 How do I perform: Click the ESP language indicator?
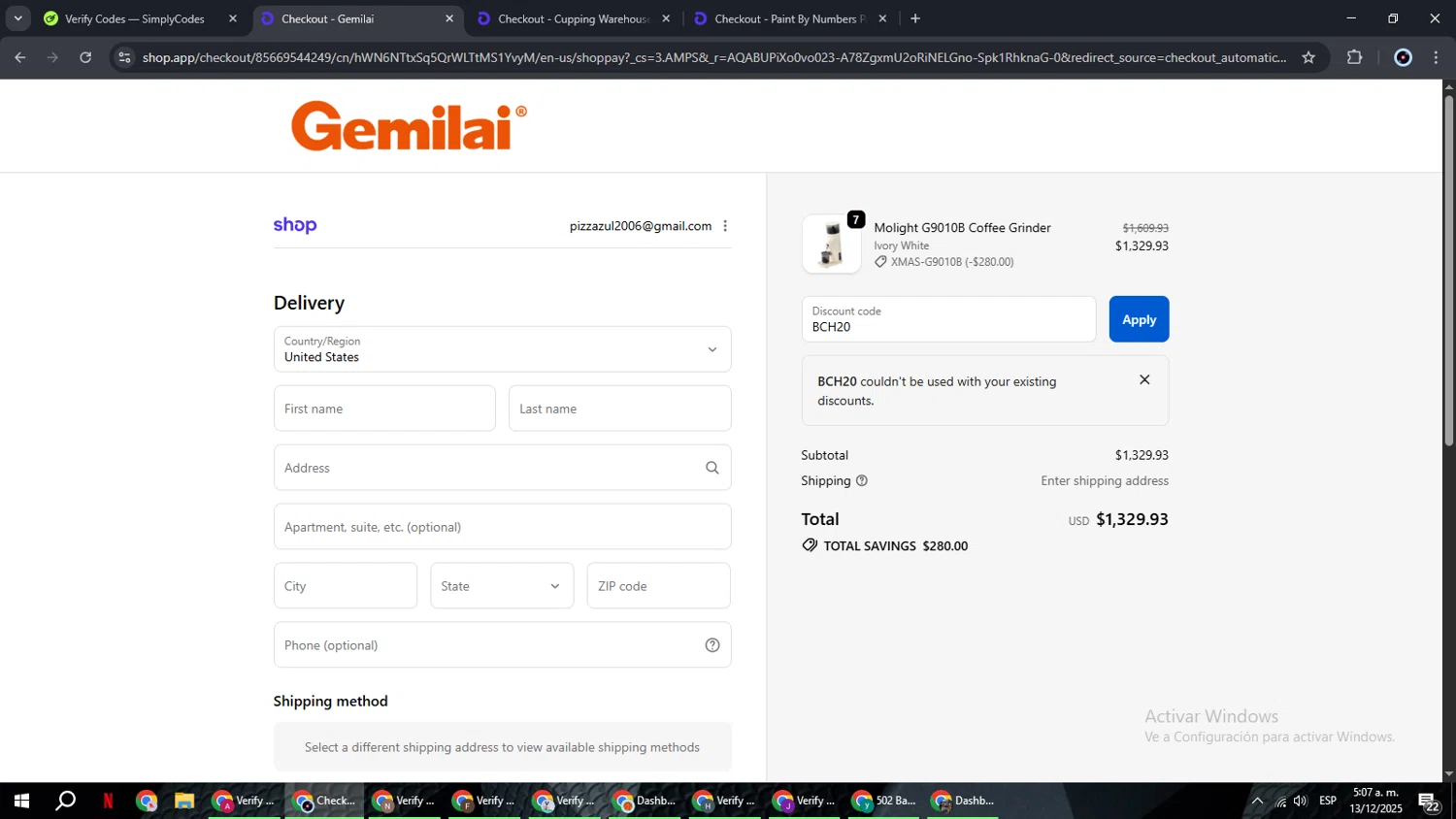coord(1328,801)
